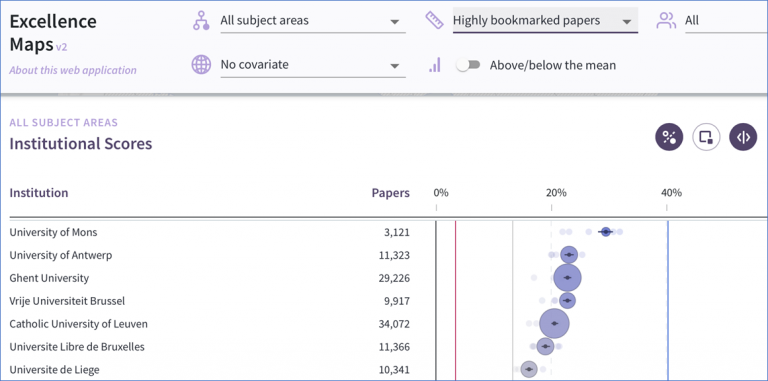
Task: Open the All subject areas dropdown
Action: point(313,21)
